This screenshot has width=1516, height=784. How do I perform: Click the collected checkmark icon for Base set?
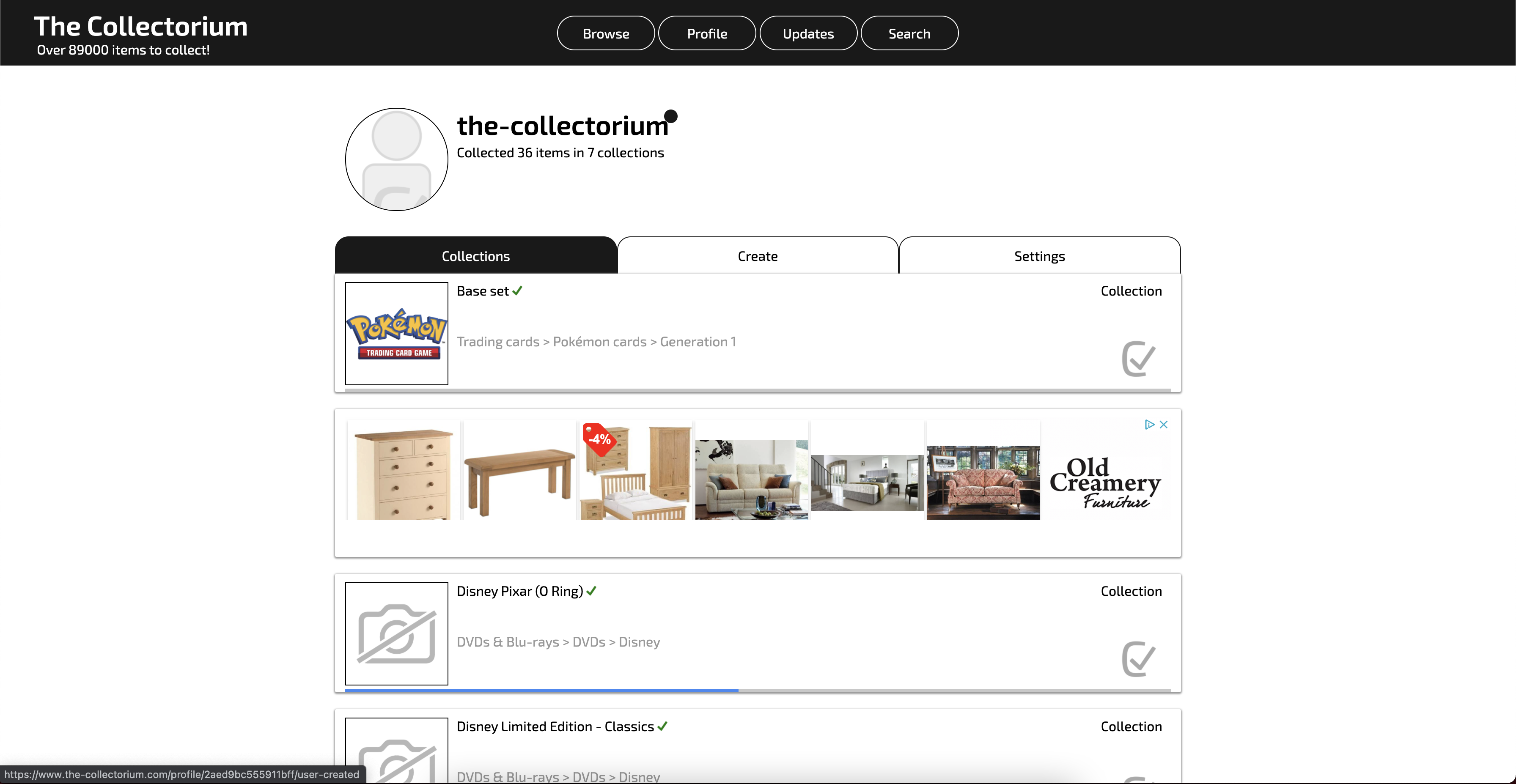tap(1138, 358)
